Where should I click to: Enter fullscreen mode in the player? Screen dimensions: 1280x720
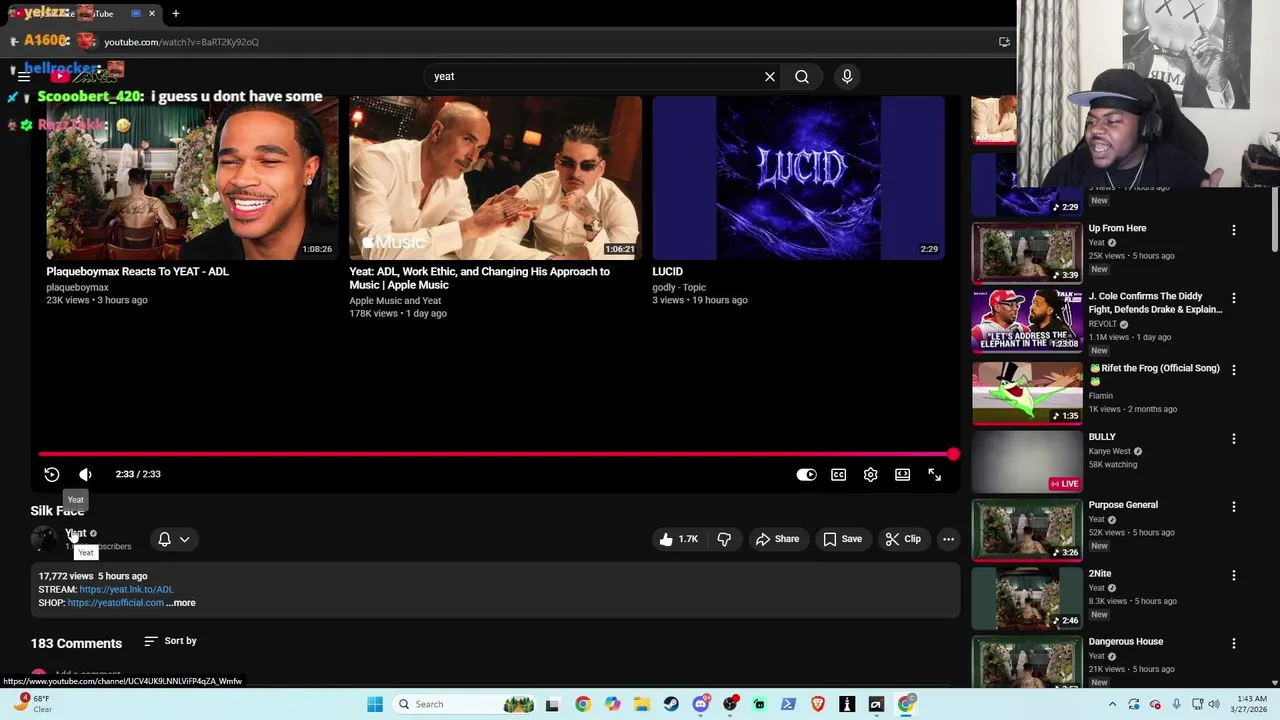click(x=934, y=475)
